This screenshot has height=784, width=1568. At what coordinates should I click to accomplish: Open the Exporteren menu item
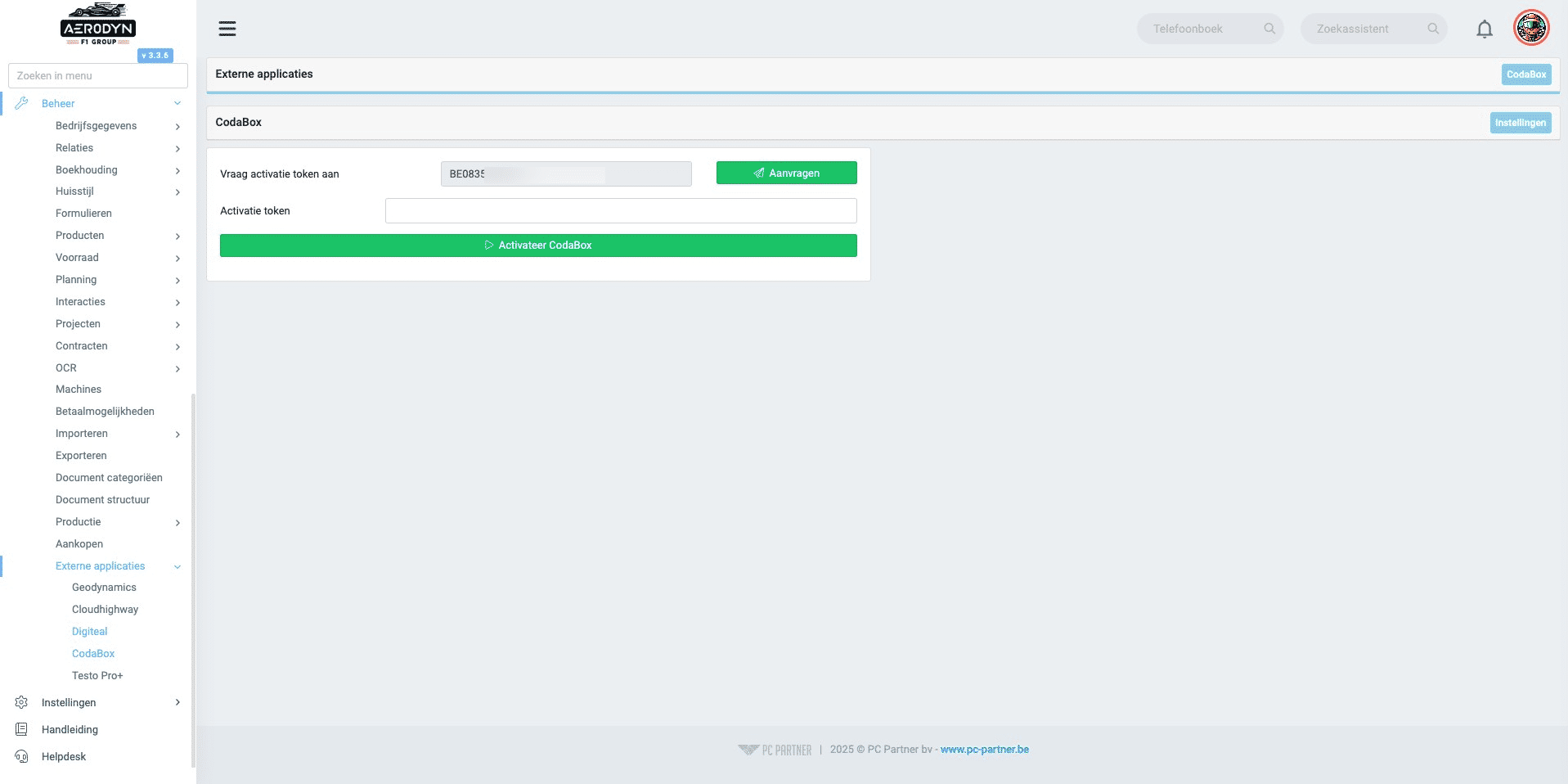pos(81,456)
